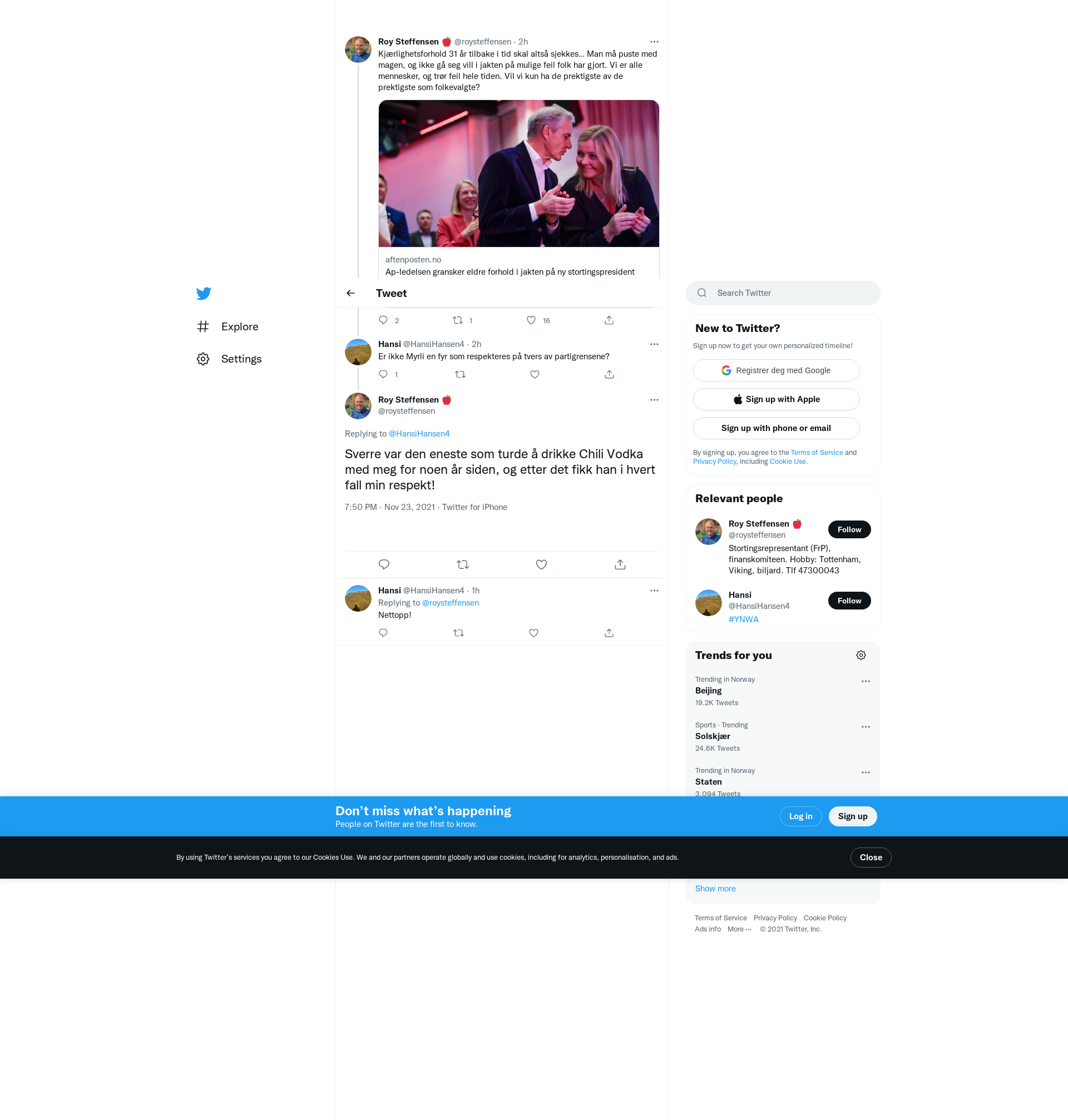
Task: Click the Search Twitter field
Action: tap(783, 293)
